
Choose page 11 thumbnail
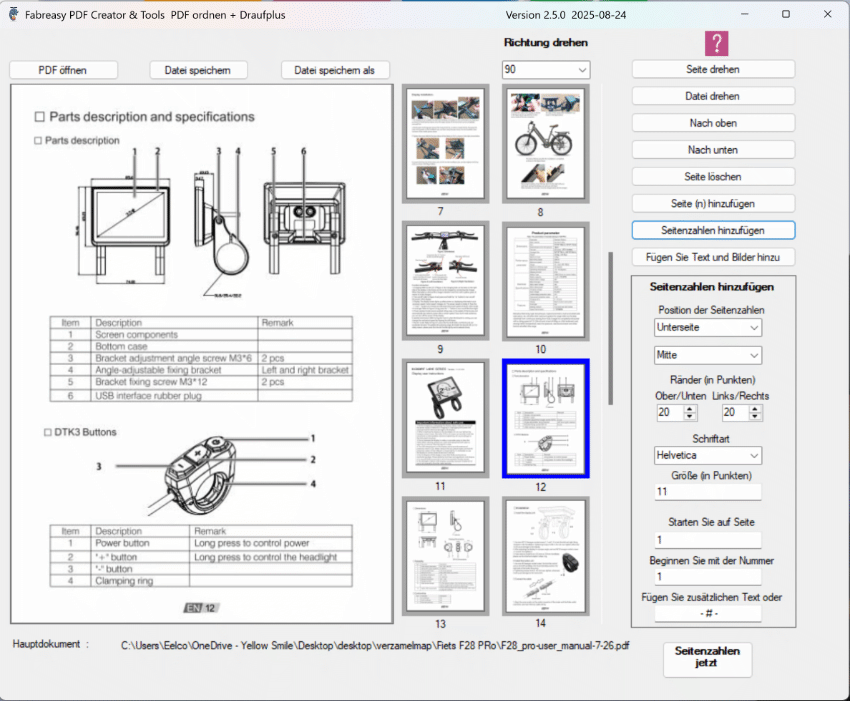click(440, 416)
